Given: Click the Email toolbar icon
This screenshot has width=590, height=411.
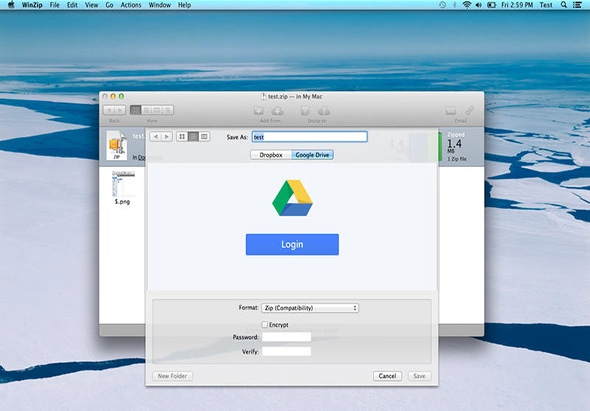Looking at the screenshot, I should [451, 110].
